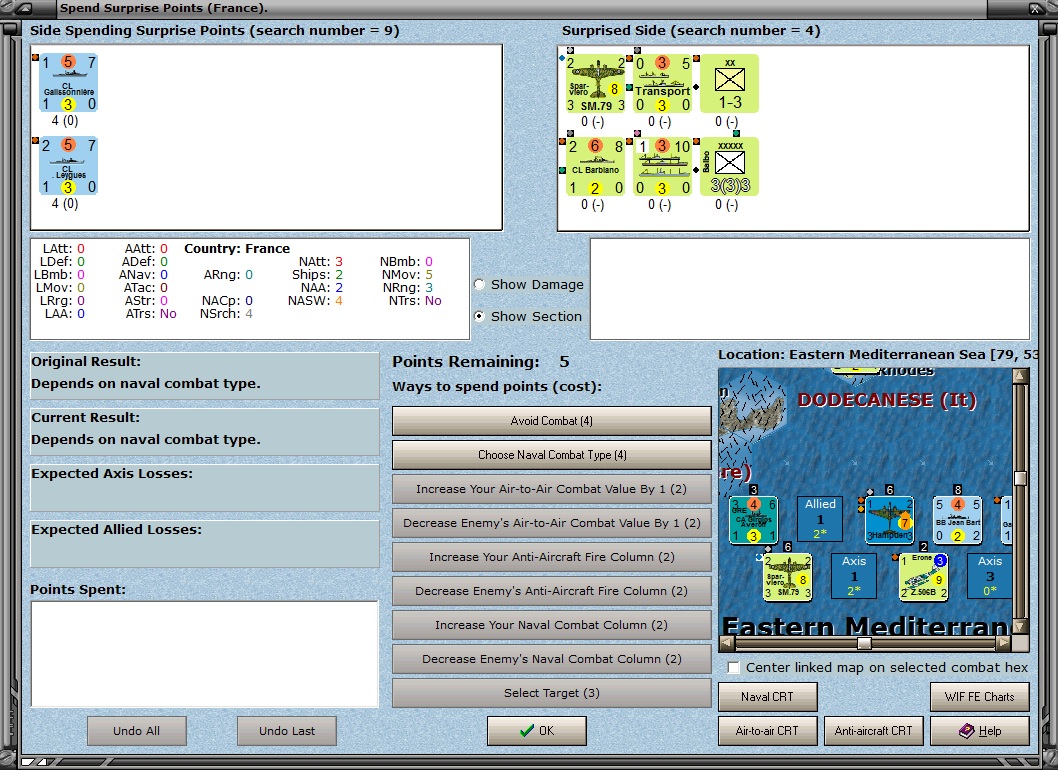Click the Country: France label
Image resolution: width=1058 pixels, height=770 pixels.
(237, 249)
